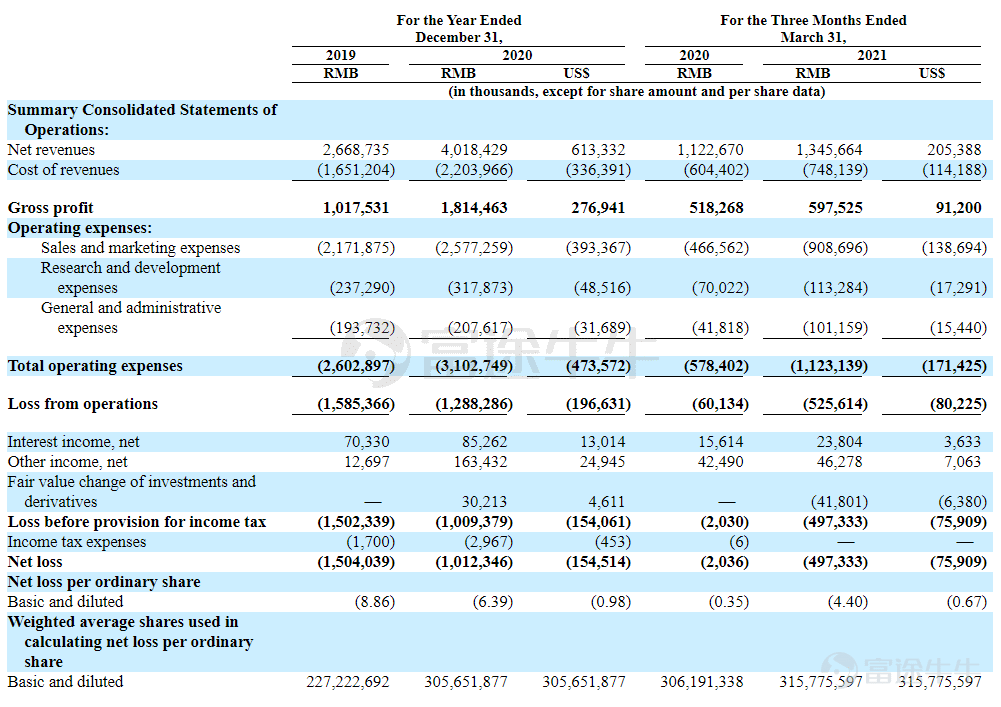Image resolution: width=1001 pixels, height=707 pixels.
Task: Click gross profit value 91,200
Action: pyautogui.click(x=958, y=208)
